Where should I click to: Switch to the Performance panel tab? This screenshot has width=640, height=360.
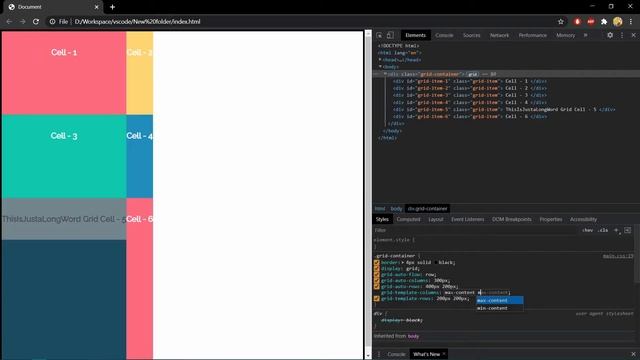(x=533, y=36)
